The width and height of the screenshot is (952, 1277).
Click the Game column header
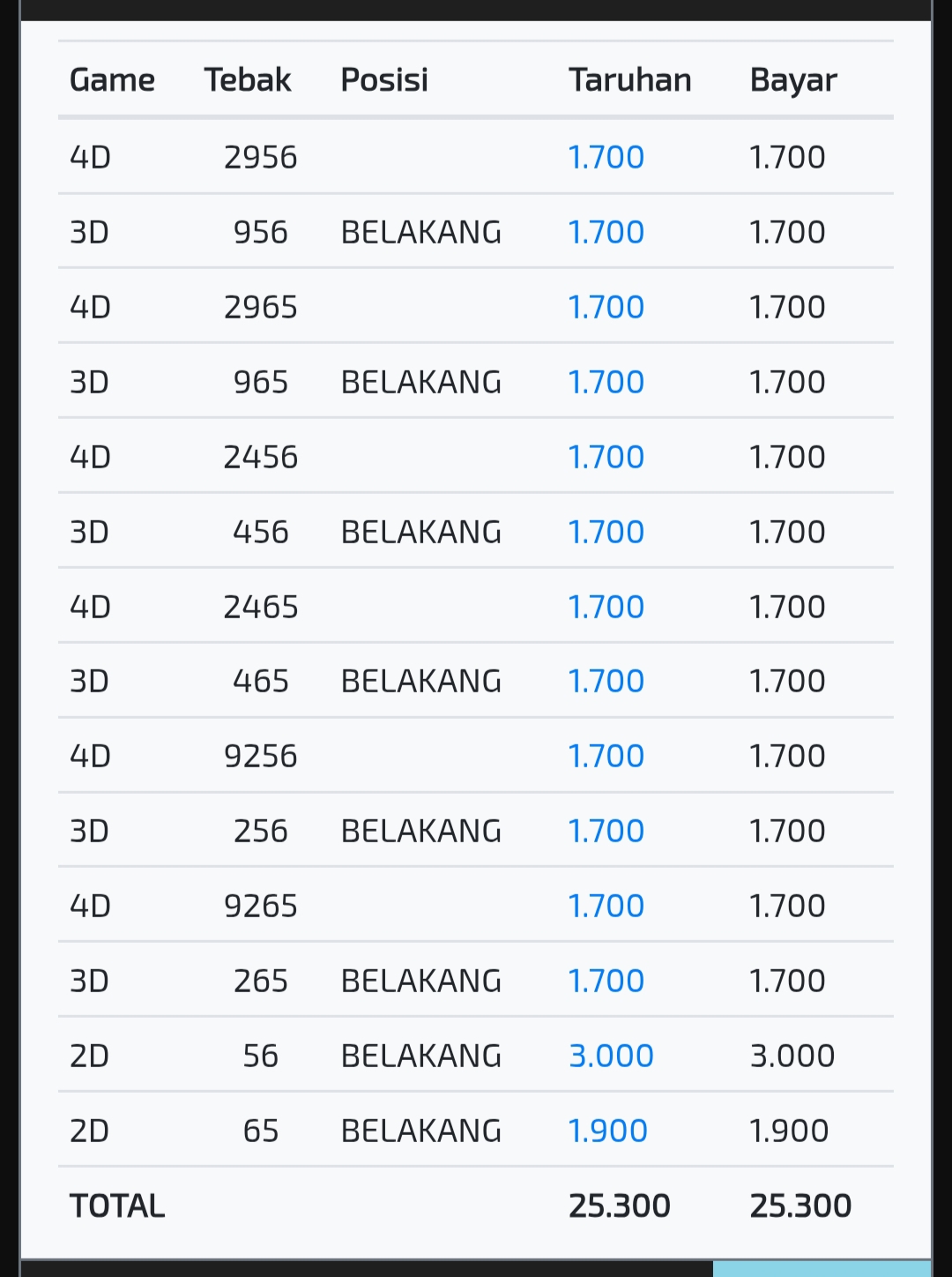click(112, 80)
